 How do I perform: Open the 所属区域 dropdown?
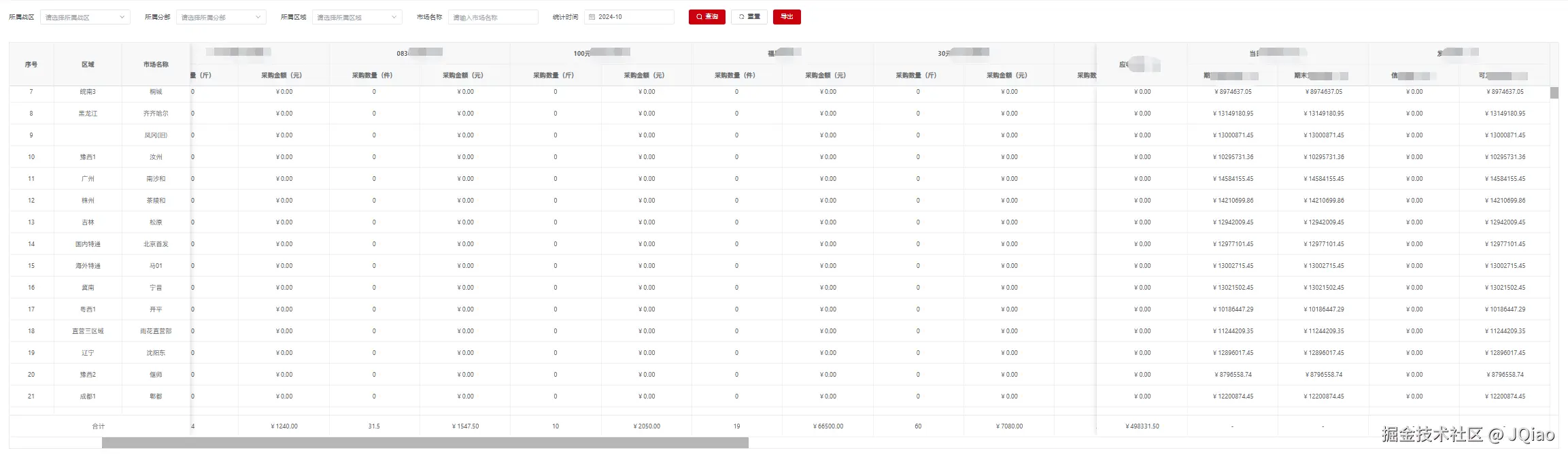click(357, 17)
